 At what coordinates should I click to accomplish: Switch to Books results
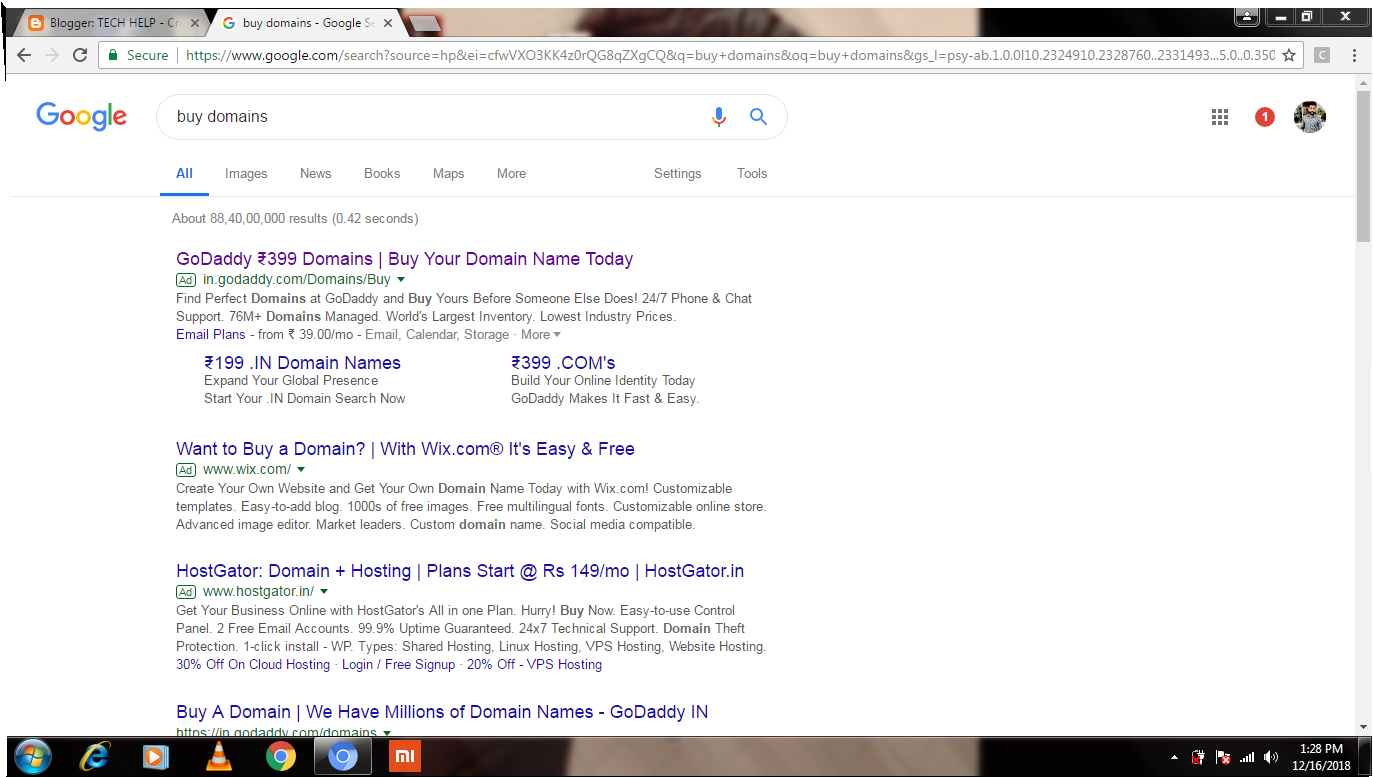[382, 173]
